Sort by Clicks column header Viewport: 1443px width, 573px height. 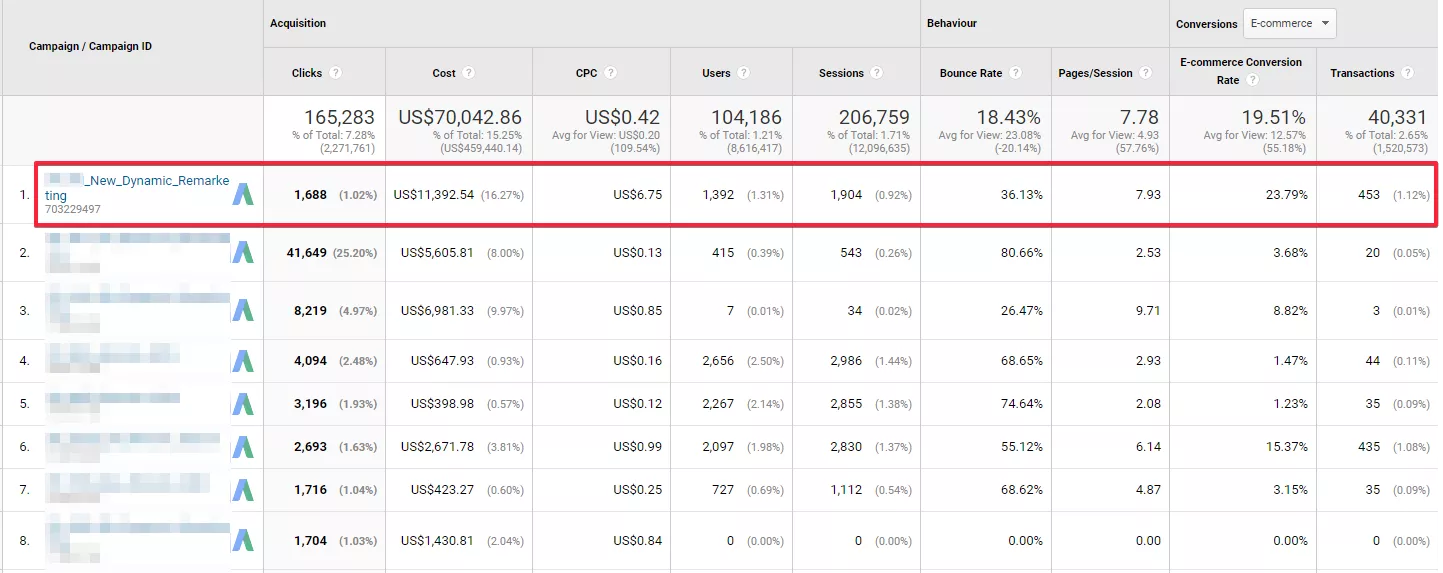click(307, 73)
